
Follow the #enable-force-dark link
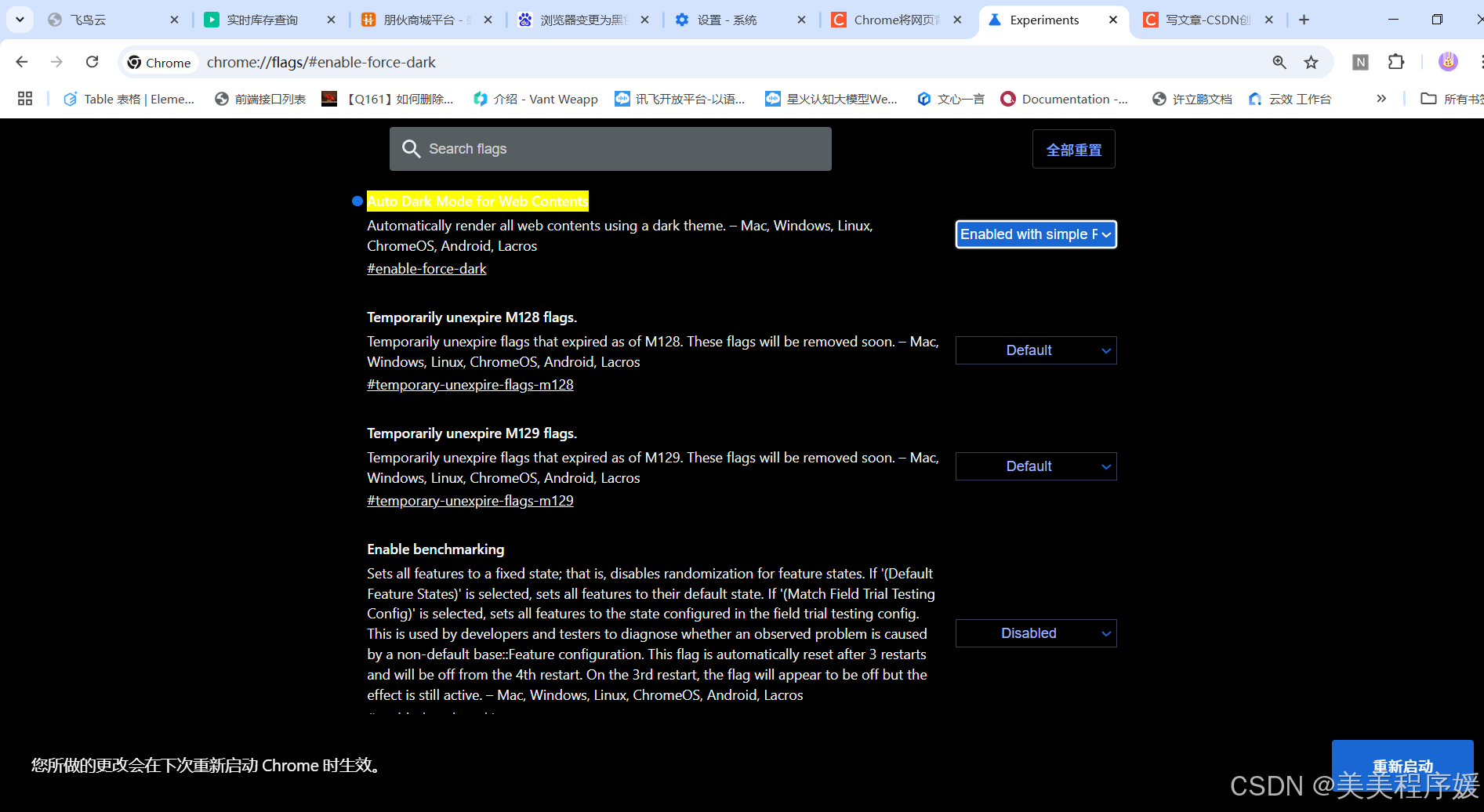pyautogui.click(x=426, y=269)
